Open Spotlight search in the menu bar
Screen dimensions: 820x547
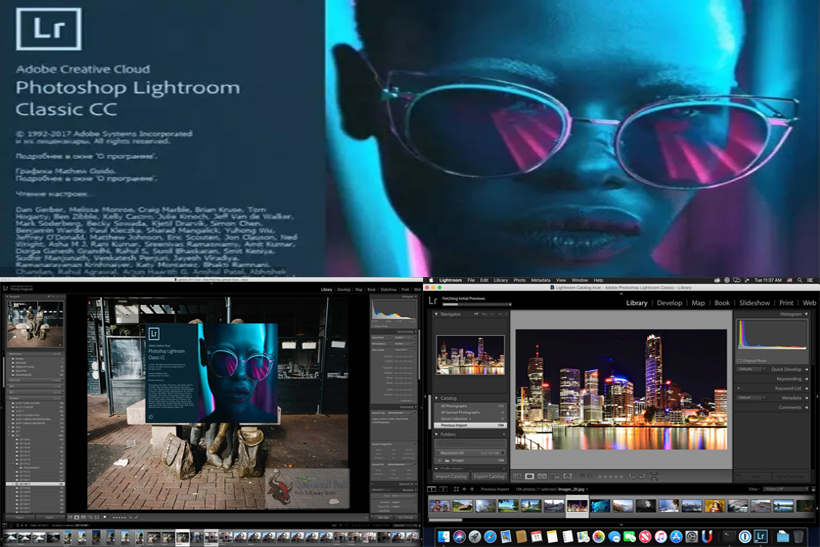(800, 280)
